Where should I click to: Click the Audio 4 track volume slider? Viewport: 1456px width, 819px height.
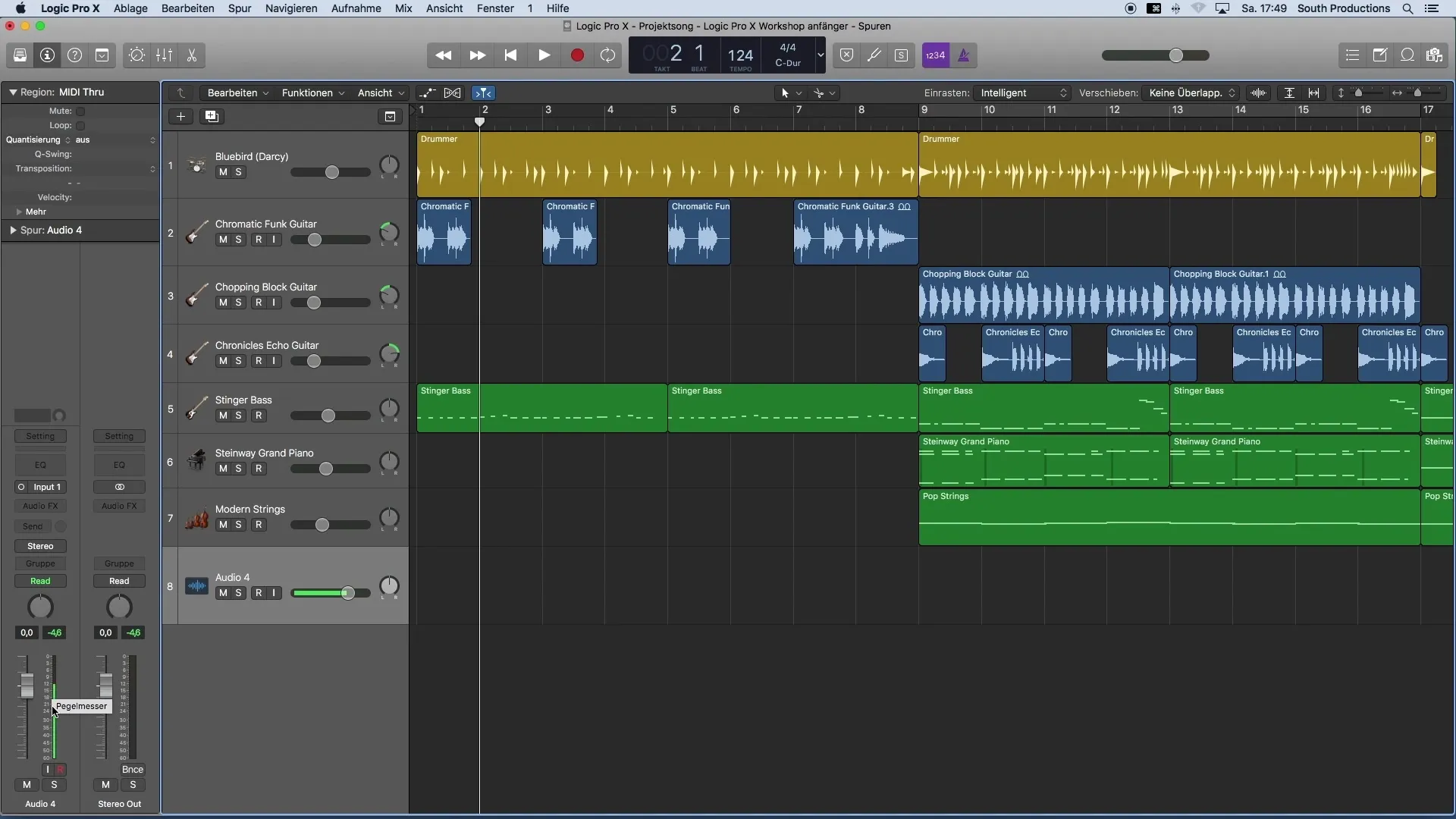click(331, 593)
